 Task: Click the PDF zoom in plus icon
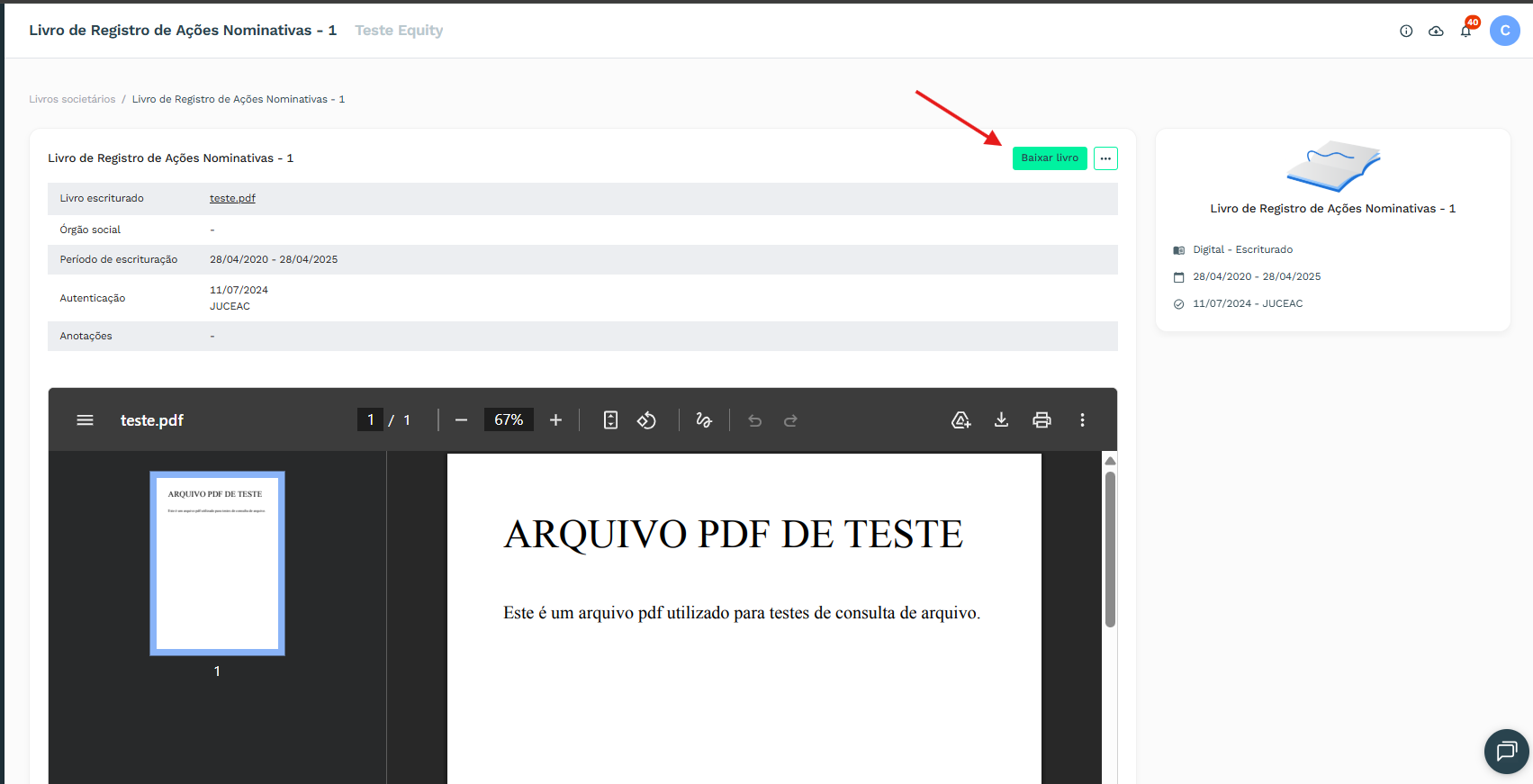(555, 420)
